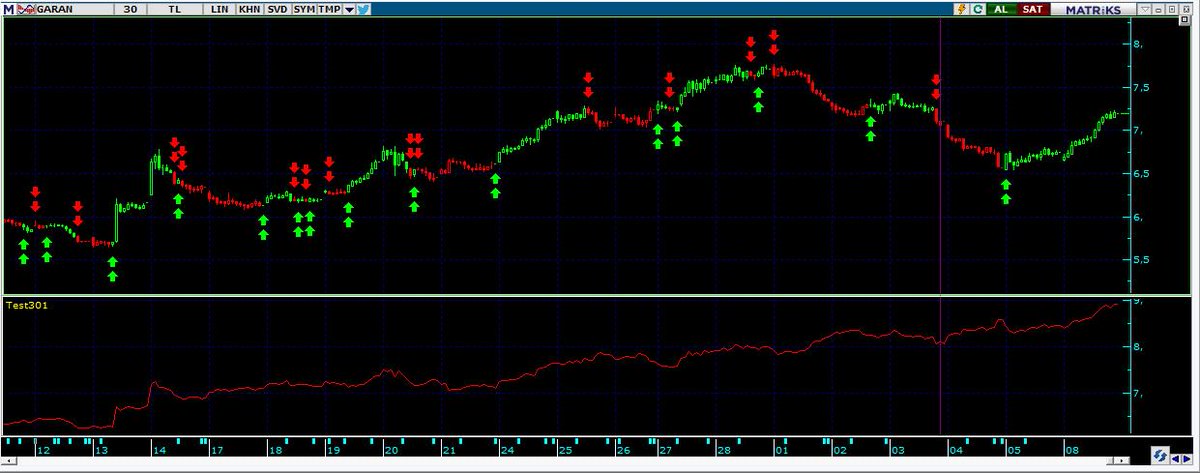
Task: Click the KHN toolbar button
Action: pos(249,8)
